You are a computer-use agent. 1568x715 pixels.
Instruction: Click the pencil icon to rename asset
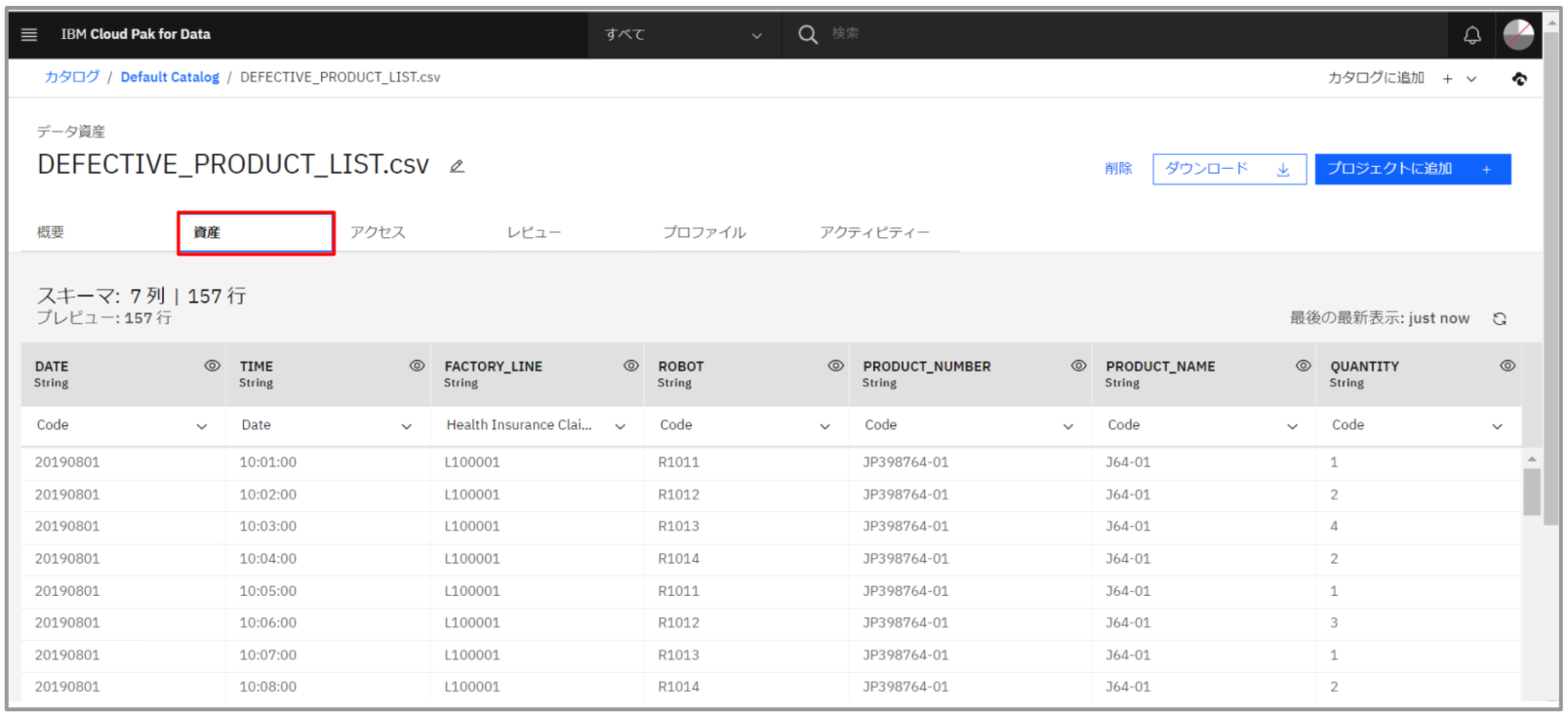point(457,166)
